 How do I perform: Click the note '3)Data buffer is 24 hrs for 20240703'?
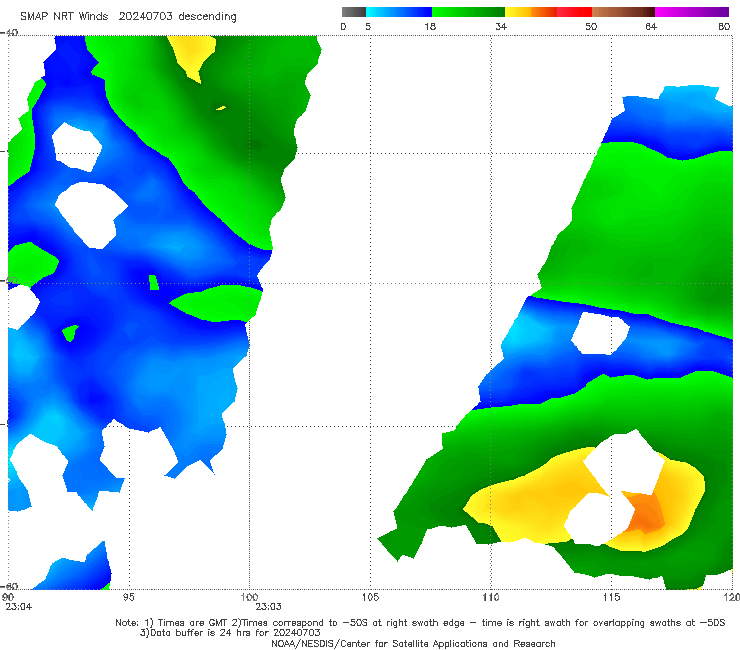(230, 633)
